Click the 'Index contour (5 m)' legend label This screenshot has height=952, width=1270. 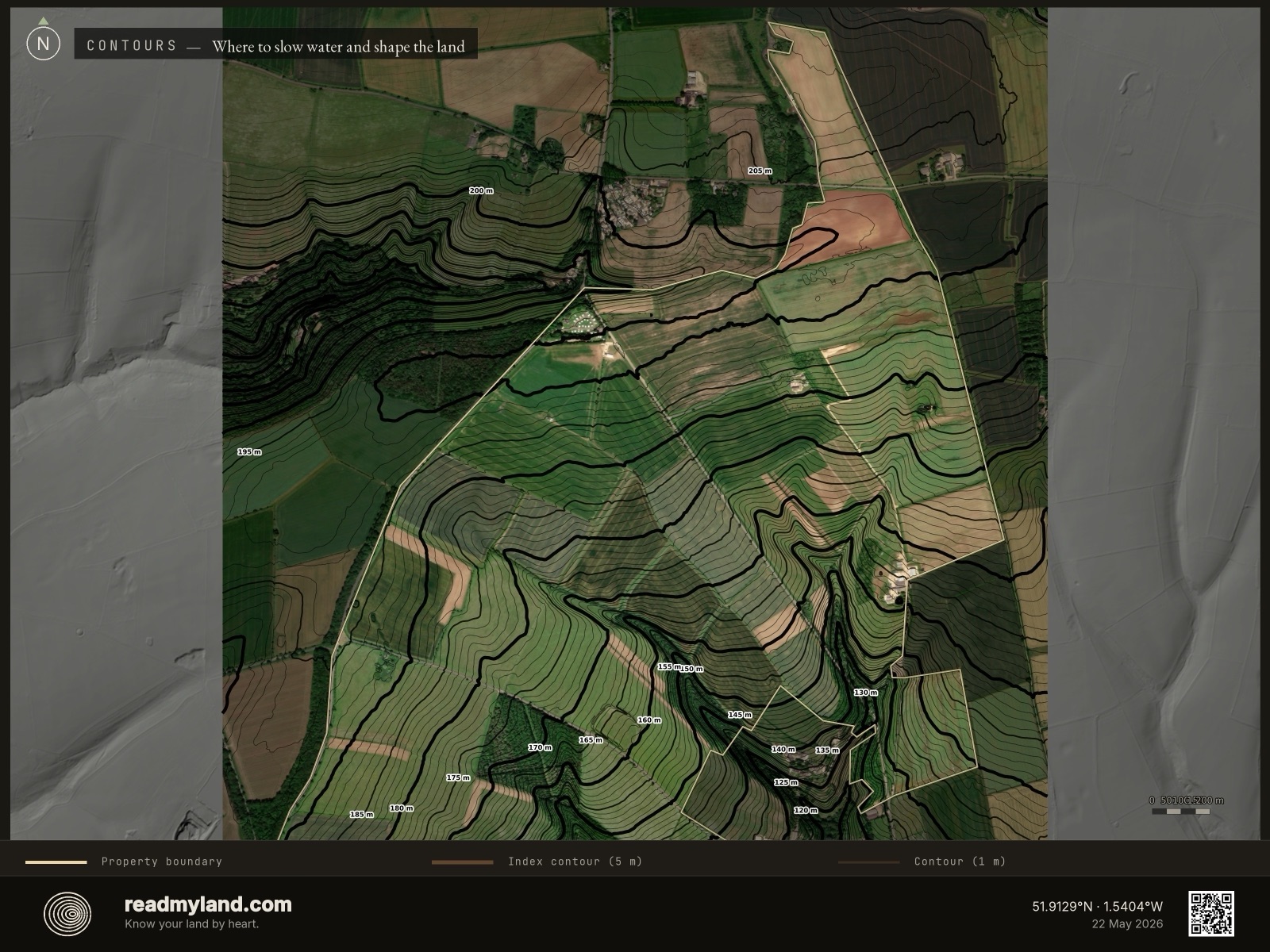click(x=575, y=862)
